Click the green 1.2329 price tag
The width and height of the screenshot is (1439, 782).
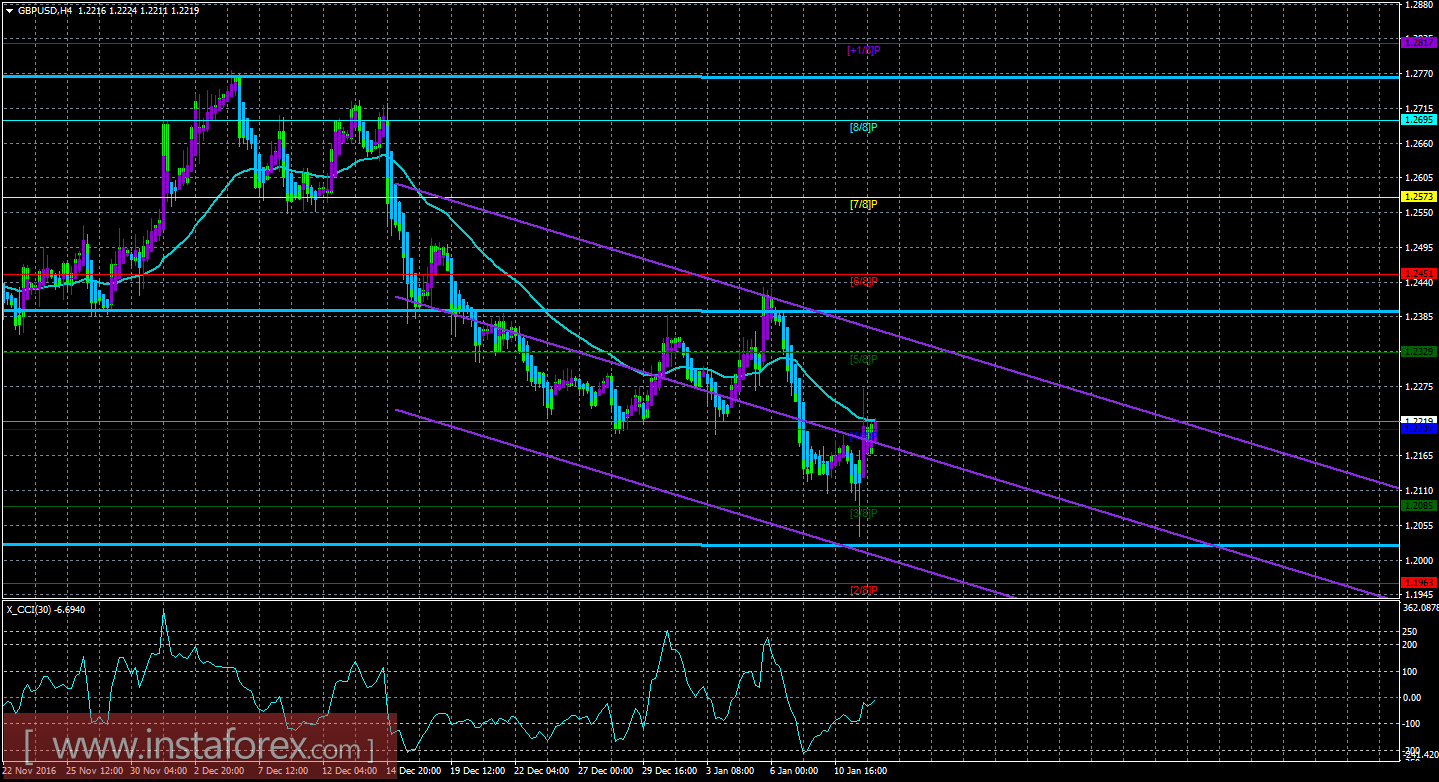click(x=1419, y=351)
